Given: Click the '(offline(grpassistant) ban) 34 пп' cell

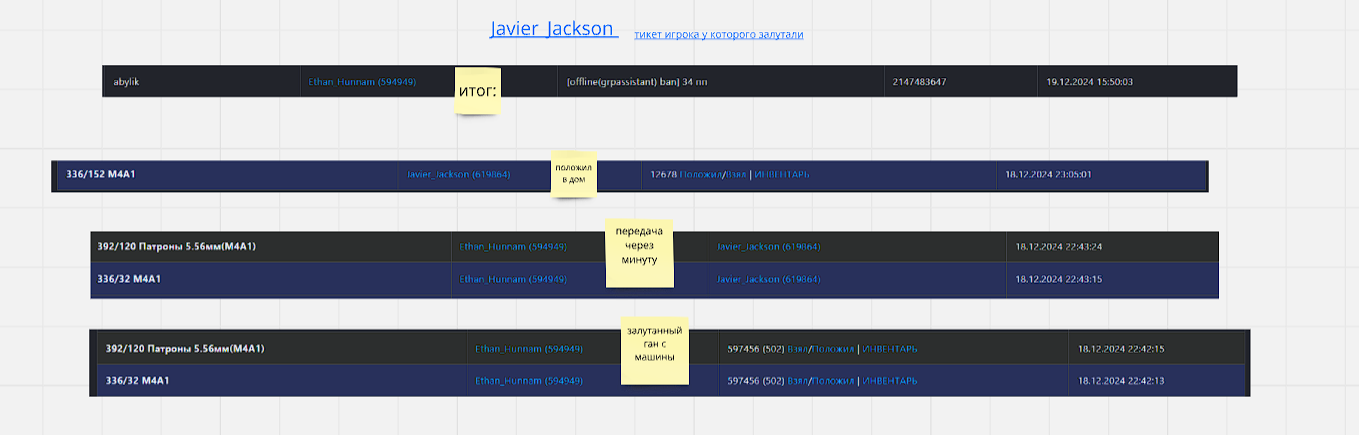Looking at the screenshot, I should coord(636,82).
